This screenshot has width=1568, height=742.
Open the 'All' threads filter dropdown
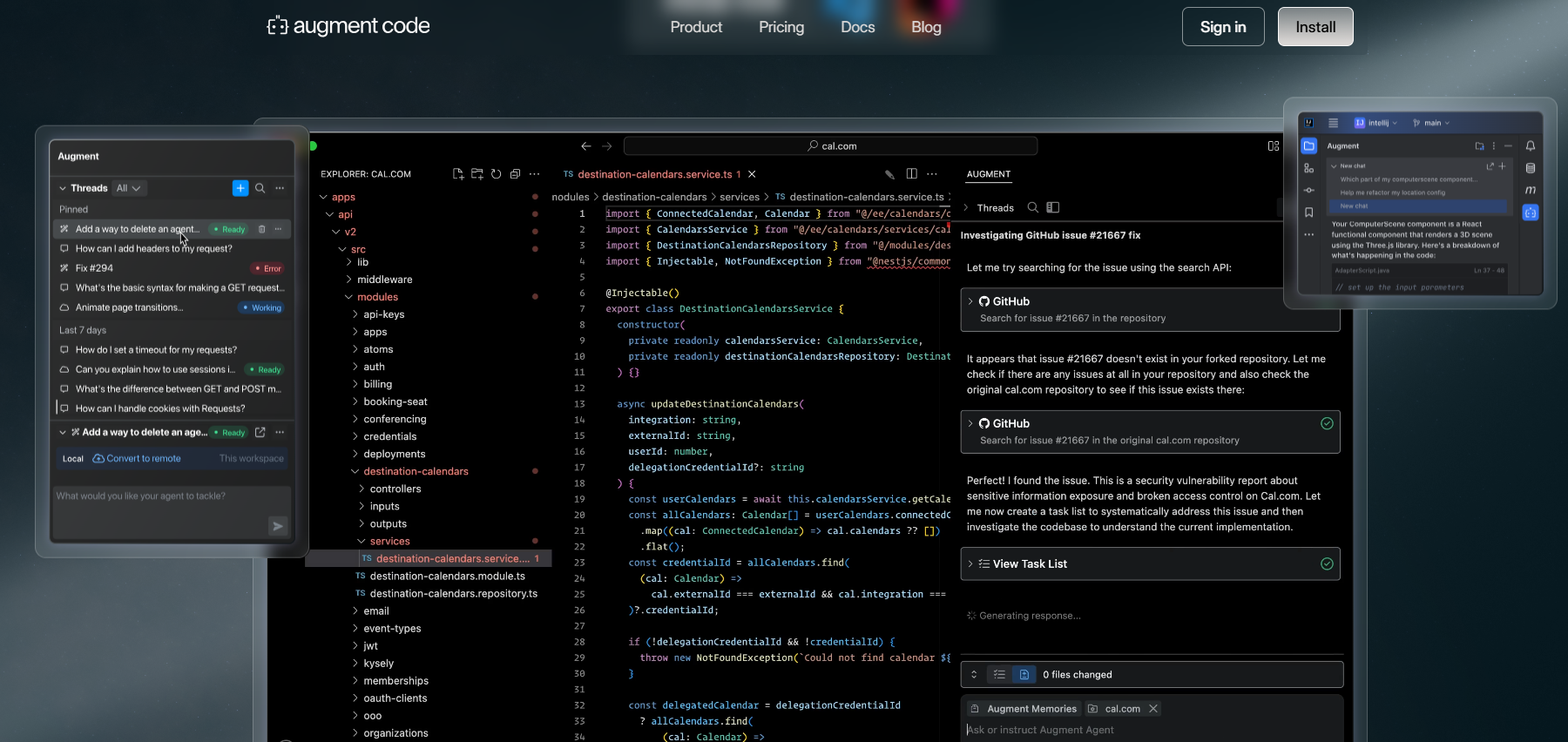[128, 188]
